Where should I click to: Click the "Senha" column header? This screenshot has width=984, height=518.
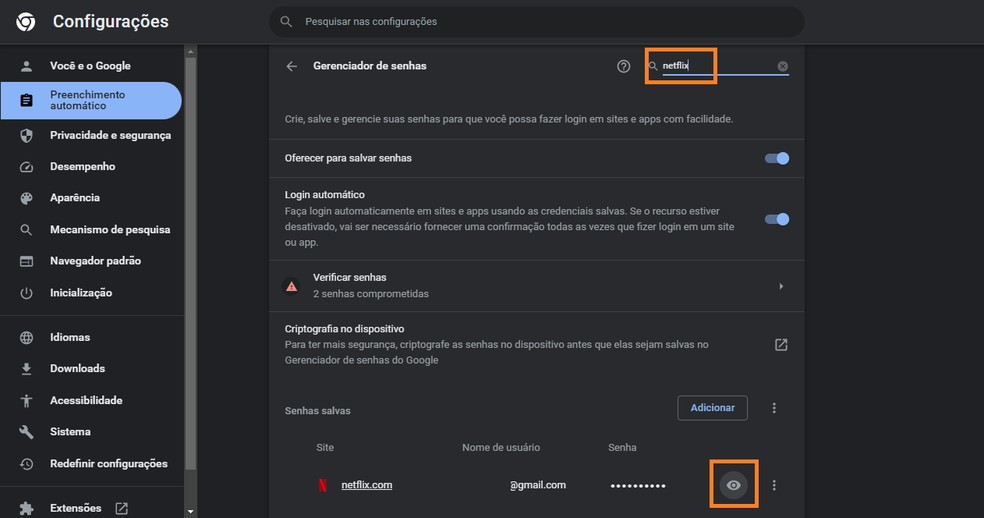coord(622,448)
